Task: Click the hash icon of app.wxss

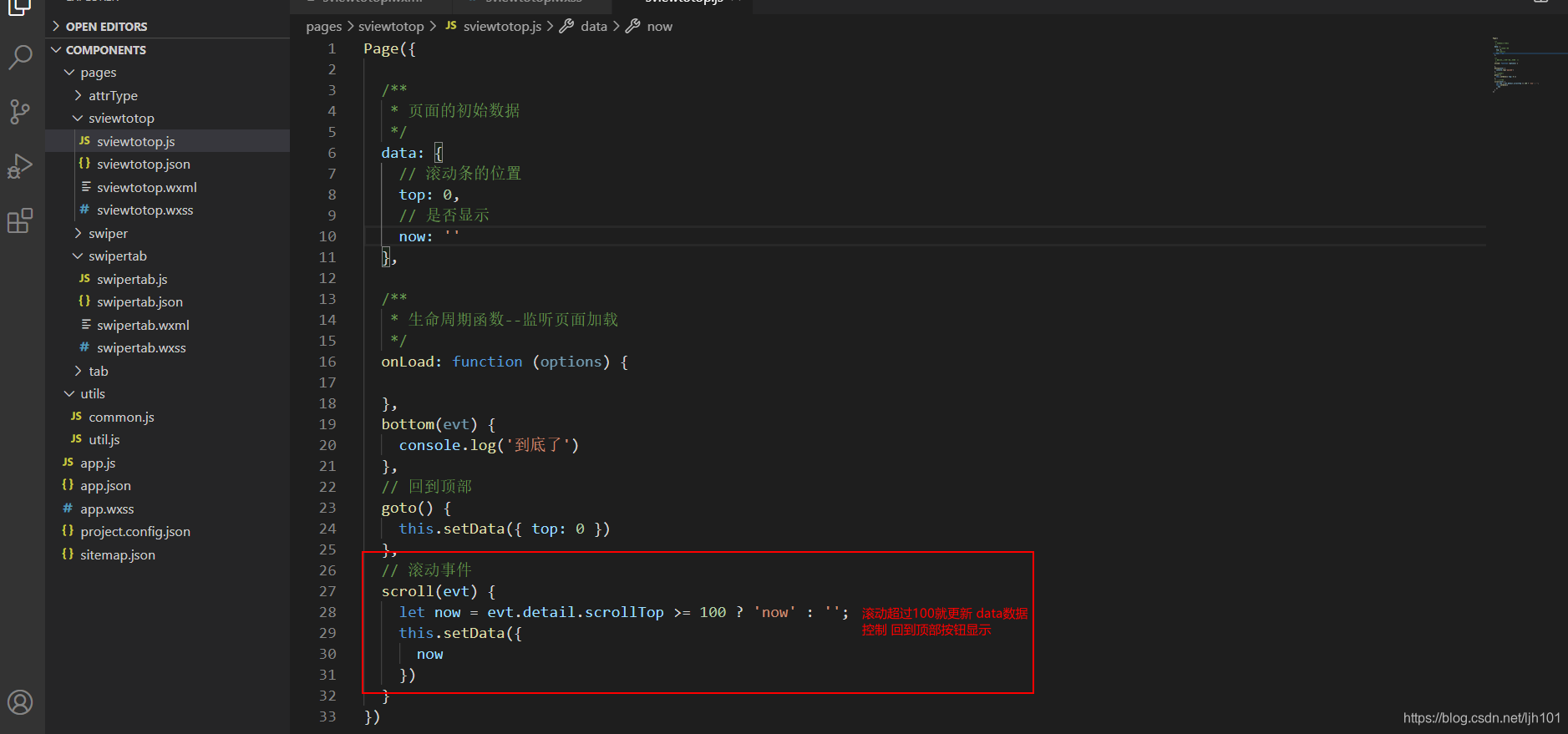Action: [x=68, y=509]
